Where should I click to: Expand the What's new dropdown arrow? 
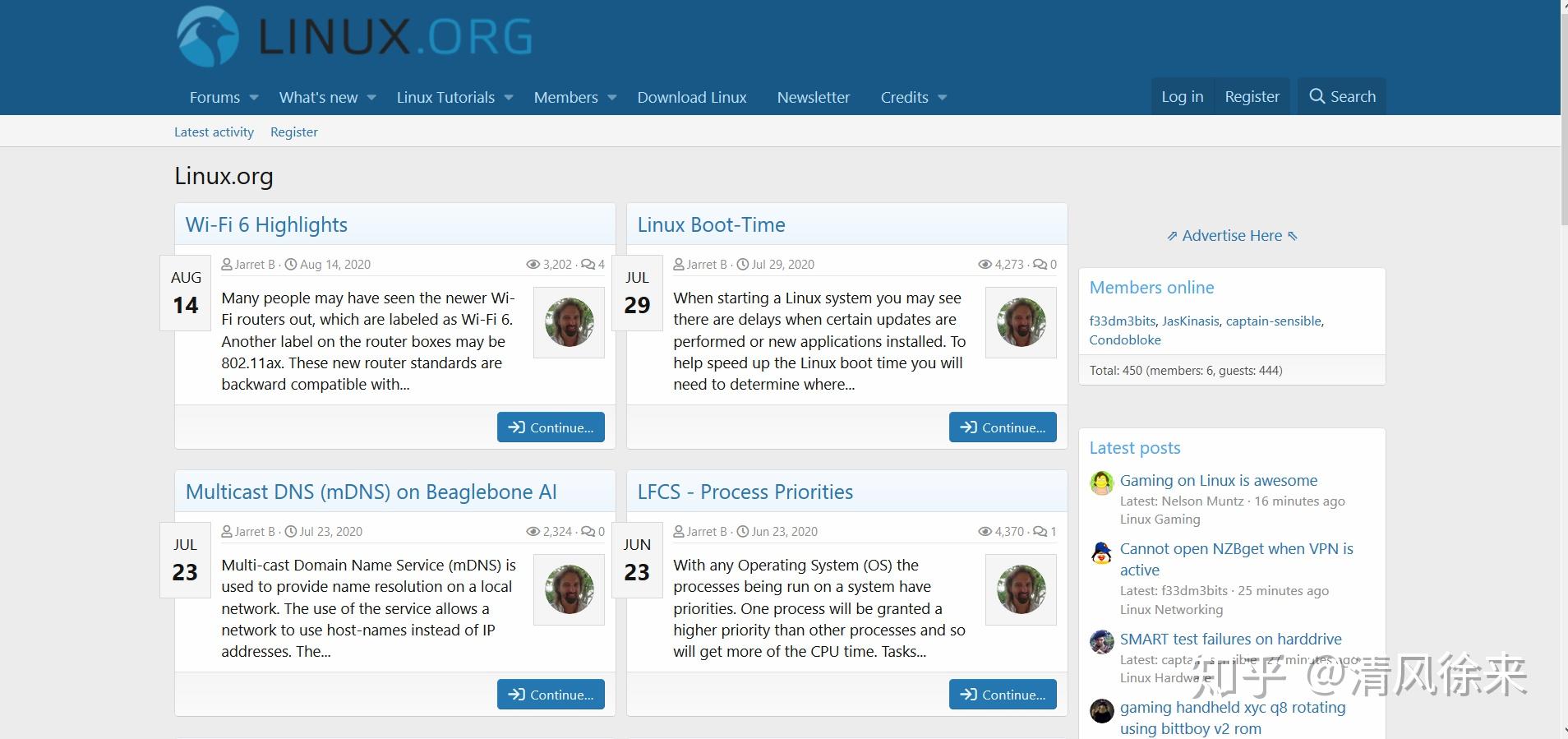[x=371, y=98]
